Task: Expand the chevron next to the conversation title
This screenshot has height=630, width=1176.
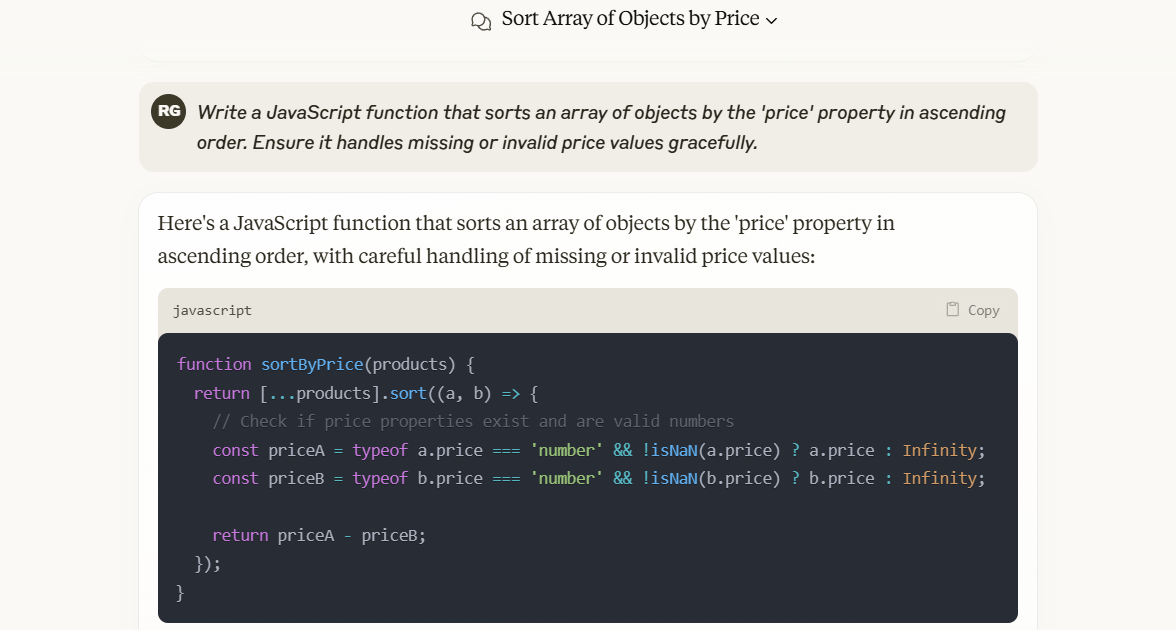Action: point(771,21)
